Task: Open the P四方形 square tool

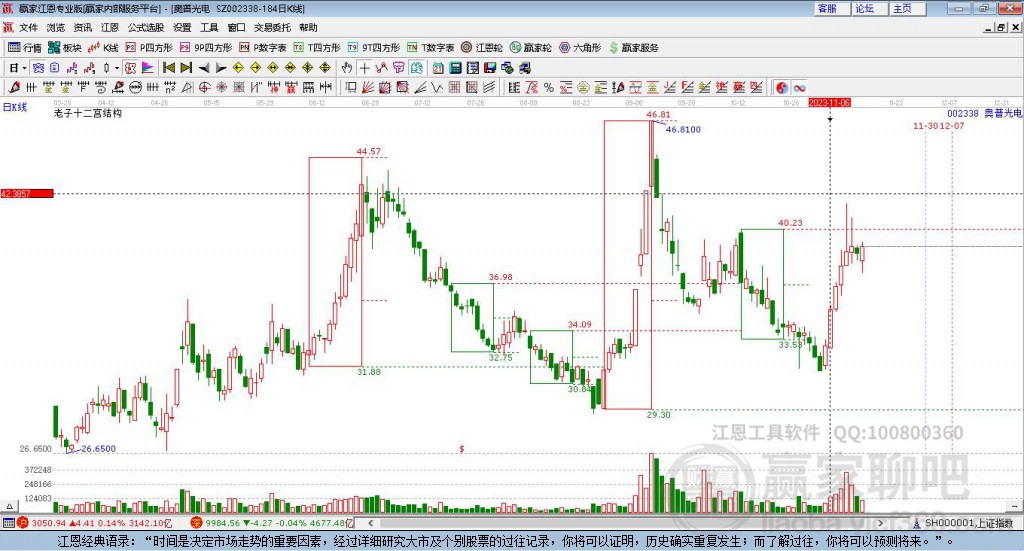Action: click(x=149, y=48)
